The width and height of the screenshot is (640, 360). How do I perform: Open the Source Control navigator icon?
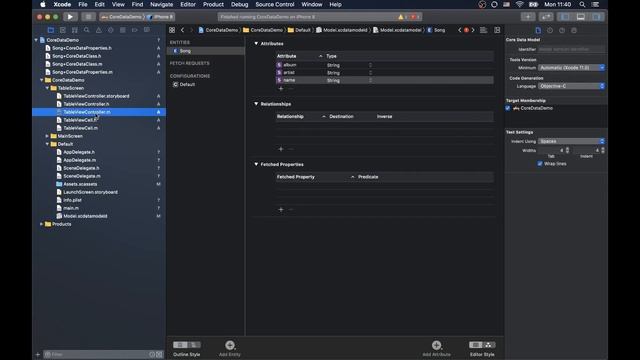[x=62, y=30]
